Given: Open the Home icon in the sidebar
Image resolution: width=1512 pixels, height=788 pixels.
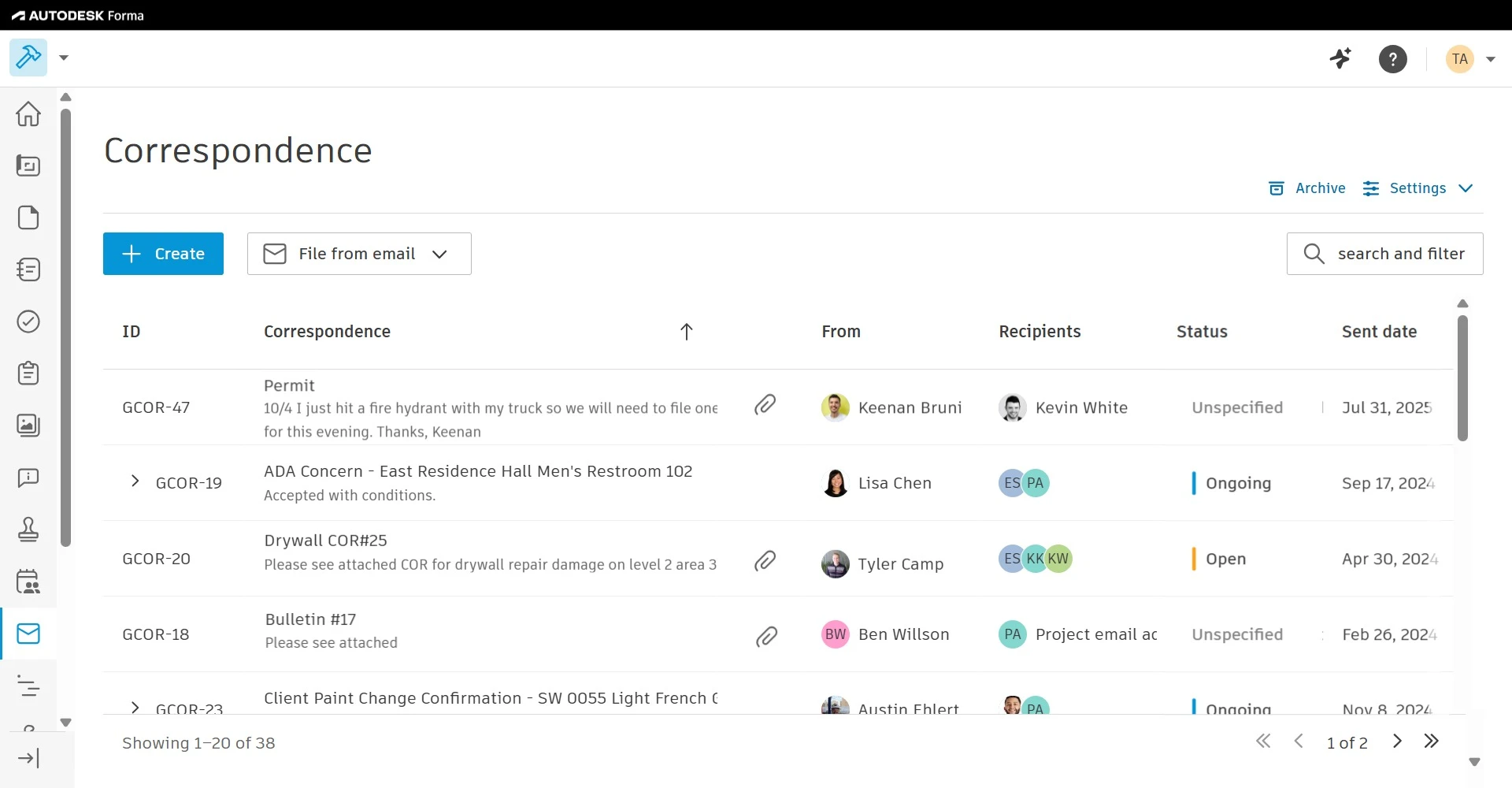Looking at the screenshot, I should tap(28, 113).
